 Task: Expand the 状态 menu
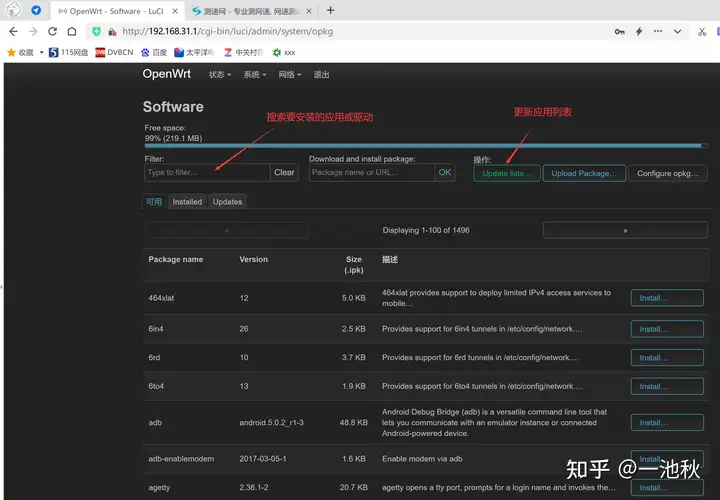click(219, 74)
